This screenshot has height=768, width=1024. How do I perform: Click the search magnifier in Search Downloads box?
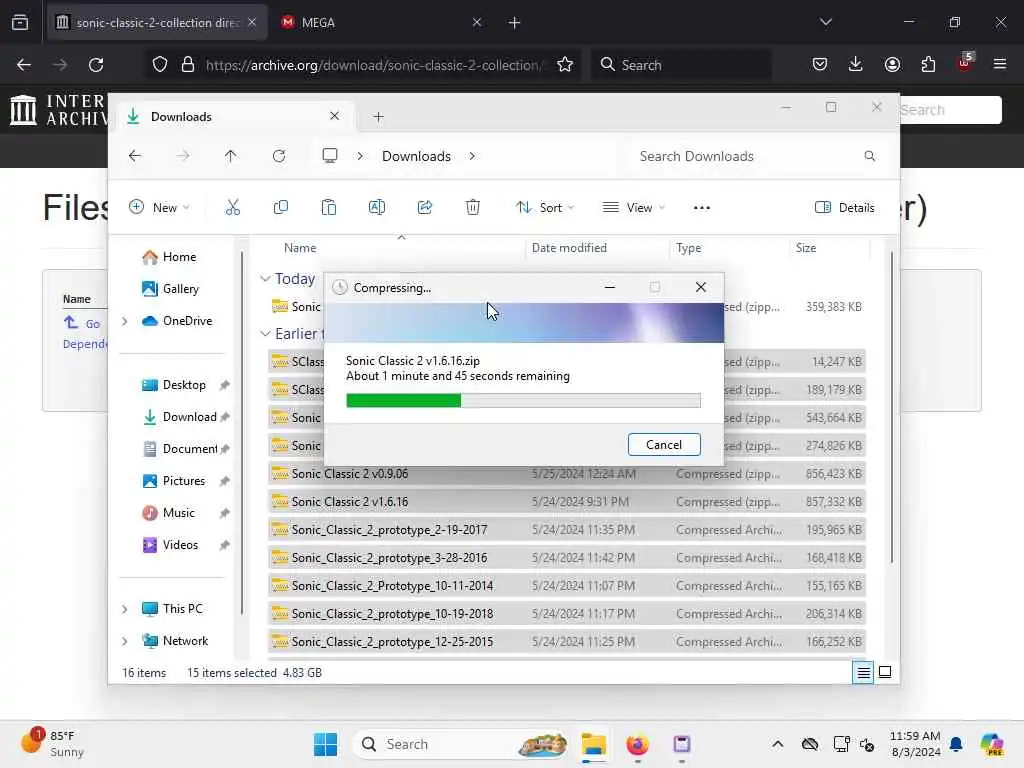(869, 156)
